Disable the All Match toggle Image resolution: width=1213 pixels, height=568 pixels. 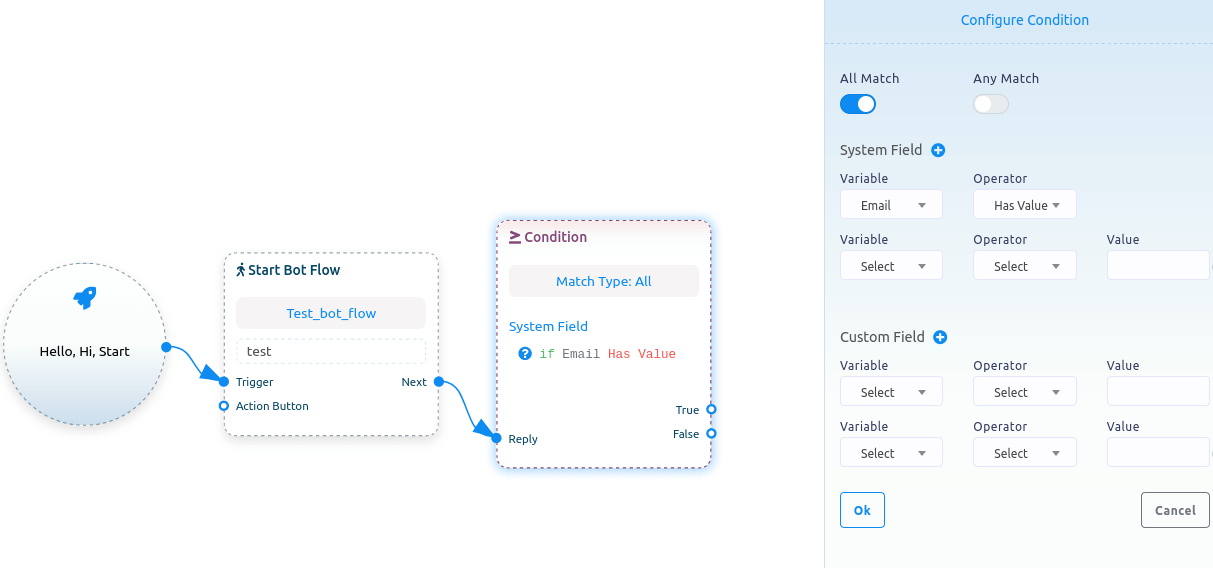point(858,104)
